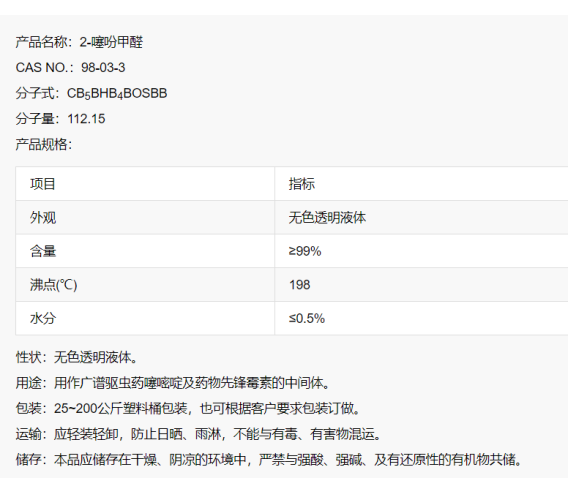Click the 产品规格 heading
This screenshot has height=495, width=568.
(x=44, y=144)
